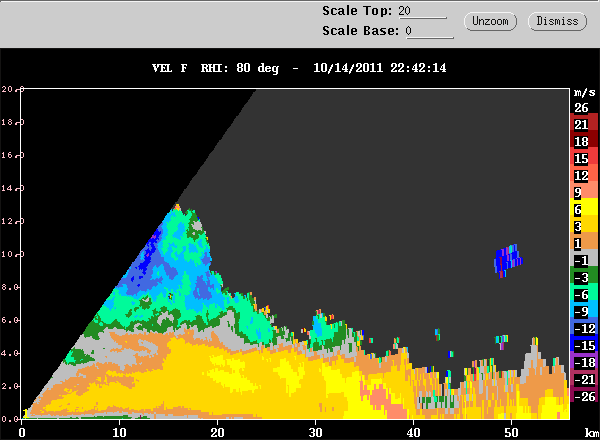Click the 4.0 height axis label

point(10,353)
